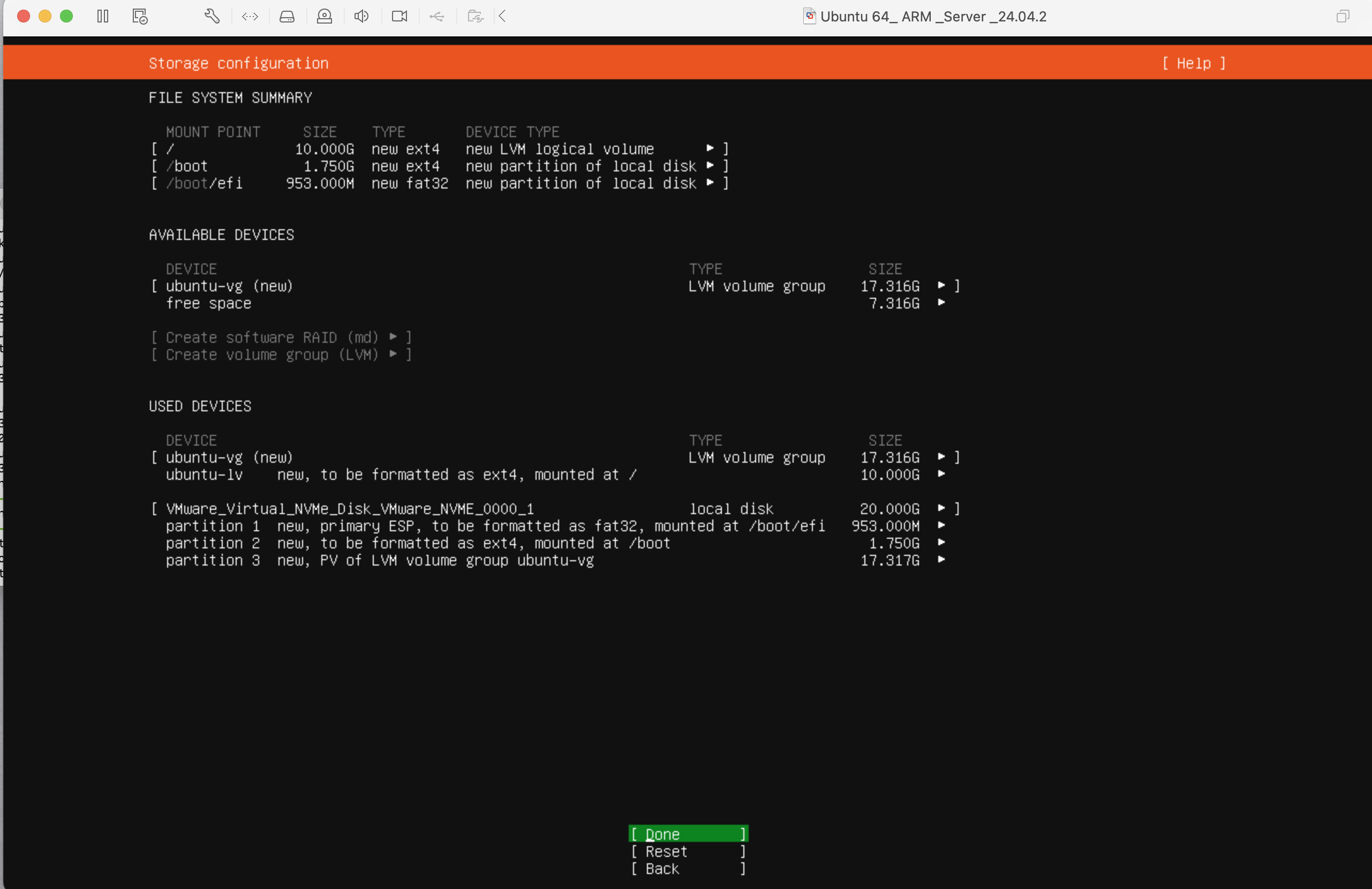This screenshot has height=889, width=1372.
Task: Select the Reset button
Action: coord(688,851)
